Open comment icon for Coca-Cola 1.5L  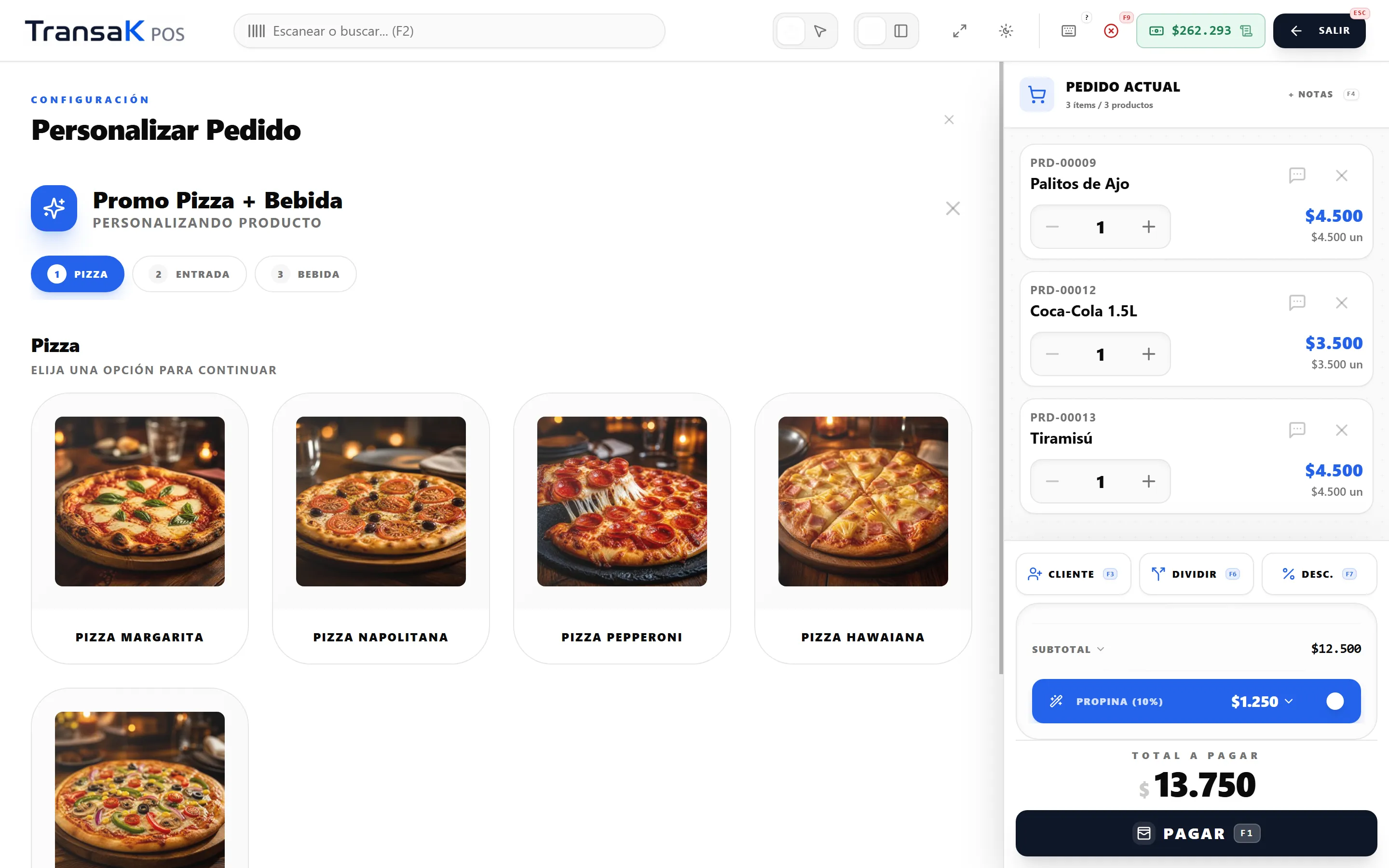pos(1297,302)
